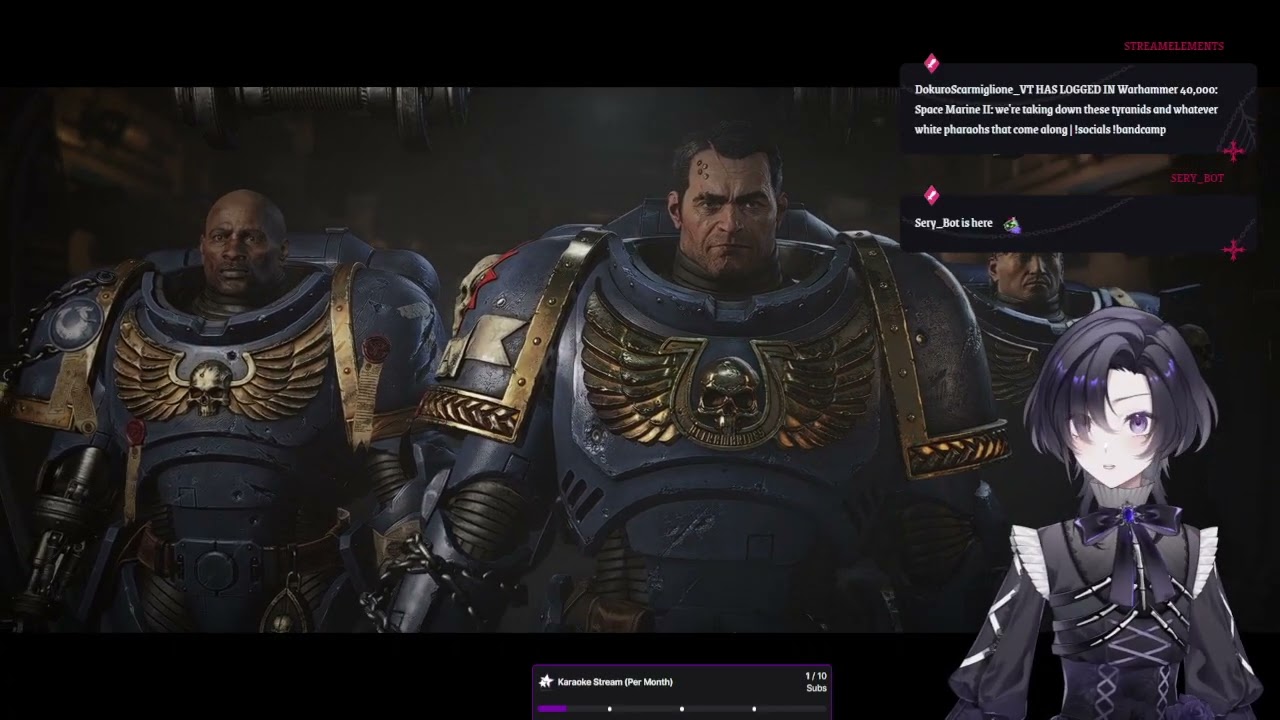This screenshot has width=1280, height=720.
Task: Click the "1 / 10" sub count
Action: tap(816, 676)
